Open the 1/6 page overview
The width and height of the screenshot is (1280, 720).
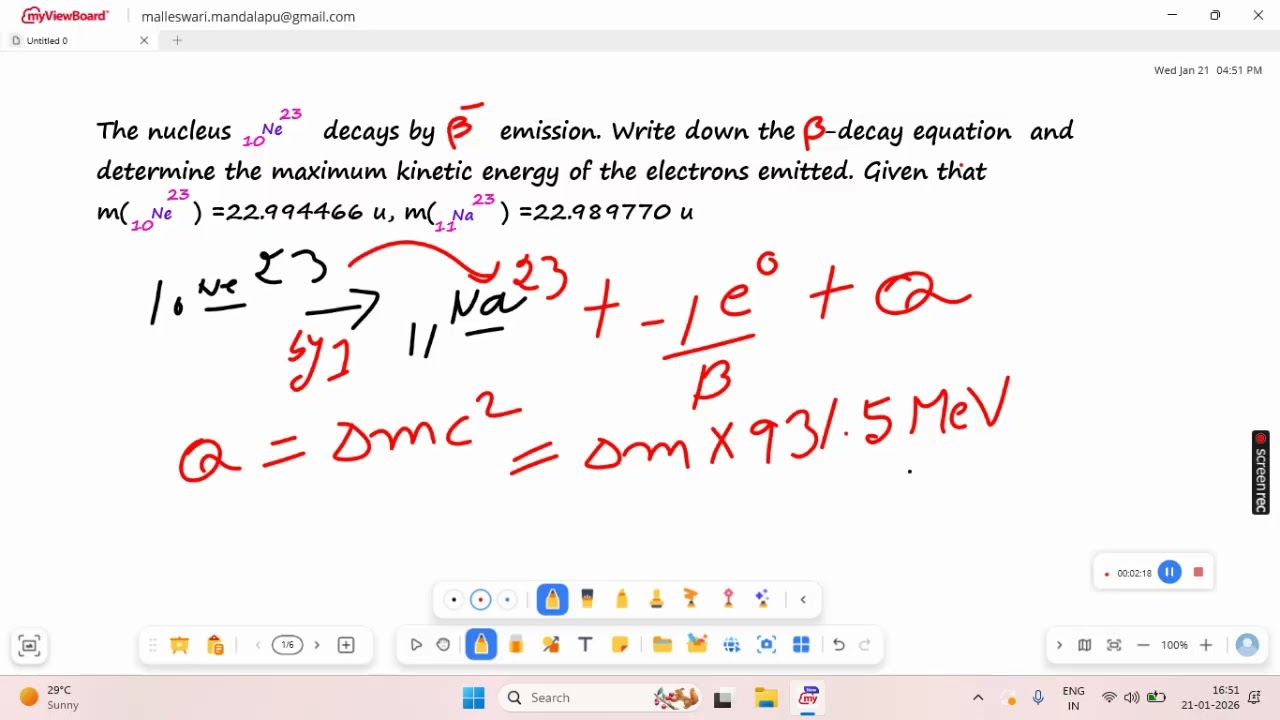point(287,645)
